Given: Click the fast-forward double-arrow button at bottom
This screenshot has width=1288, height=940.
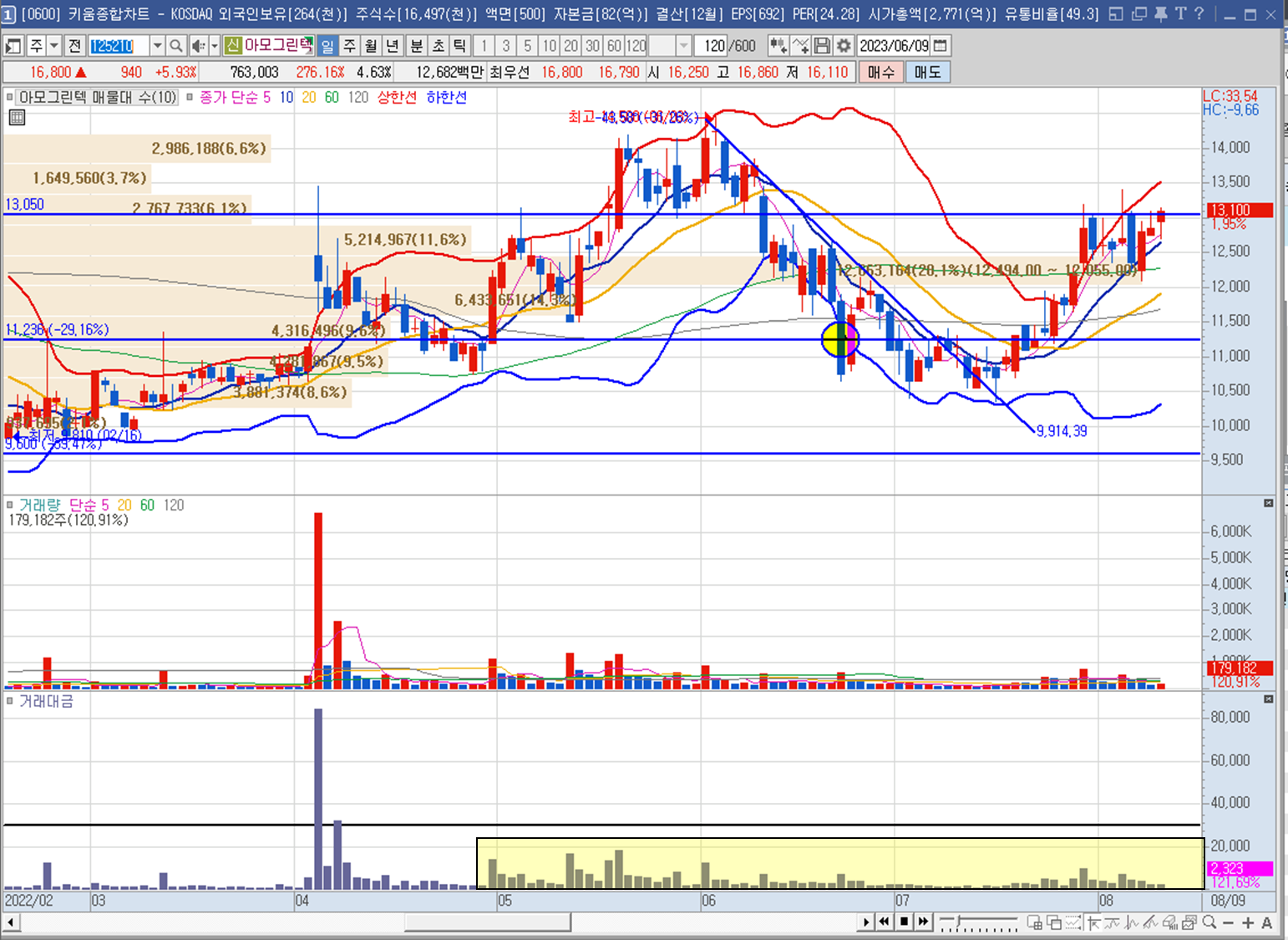Looking at the screenshot, I should click(x=923, y=922).
